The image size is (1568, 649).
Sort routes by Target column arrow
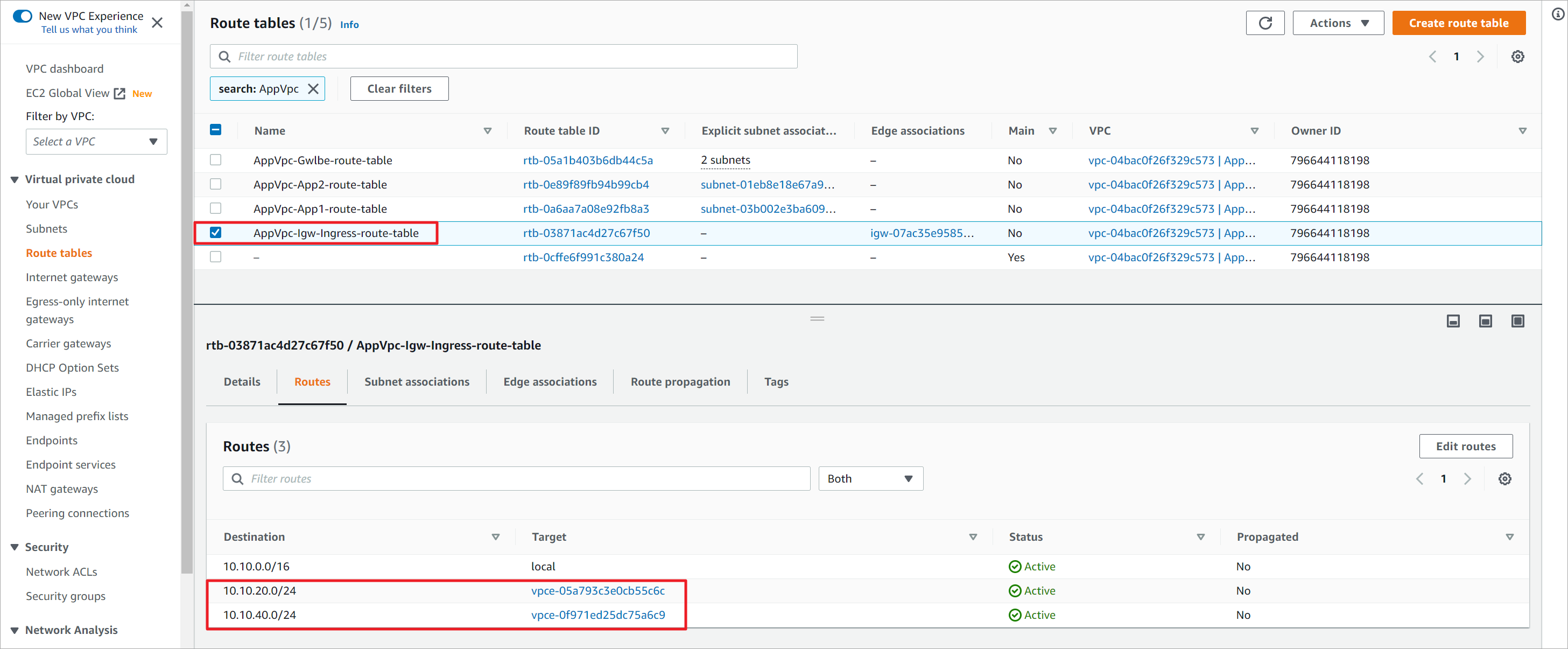(973, 537)
